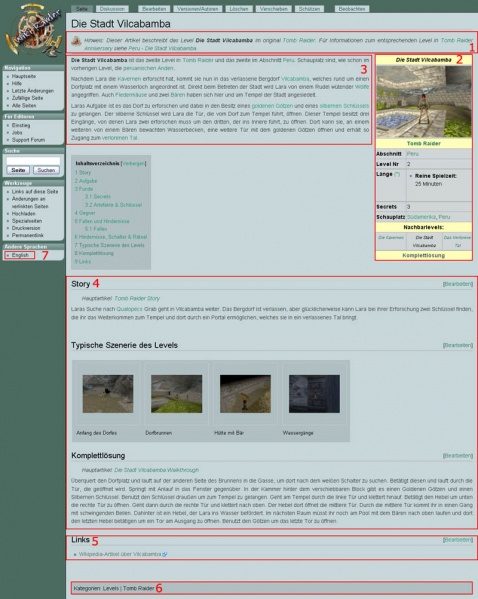Open the Dorfbrunnen gallery thumbnail

click(x=177, y=394)
